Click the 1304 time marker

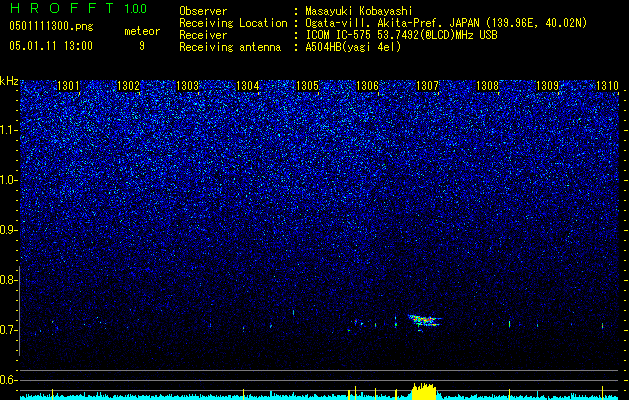(x=248, y=86)
